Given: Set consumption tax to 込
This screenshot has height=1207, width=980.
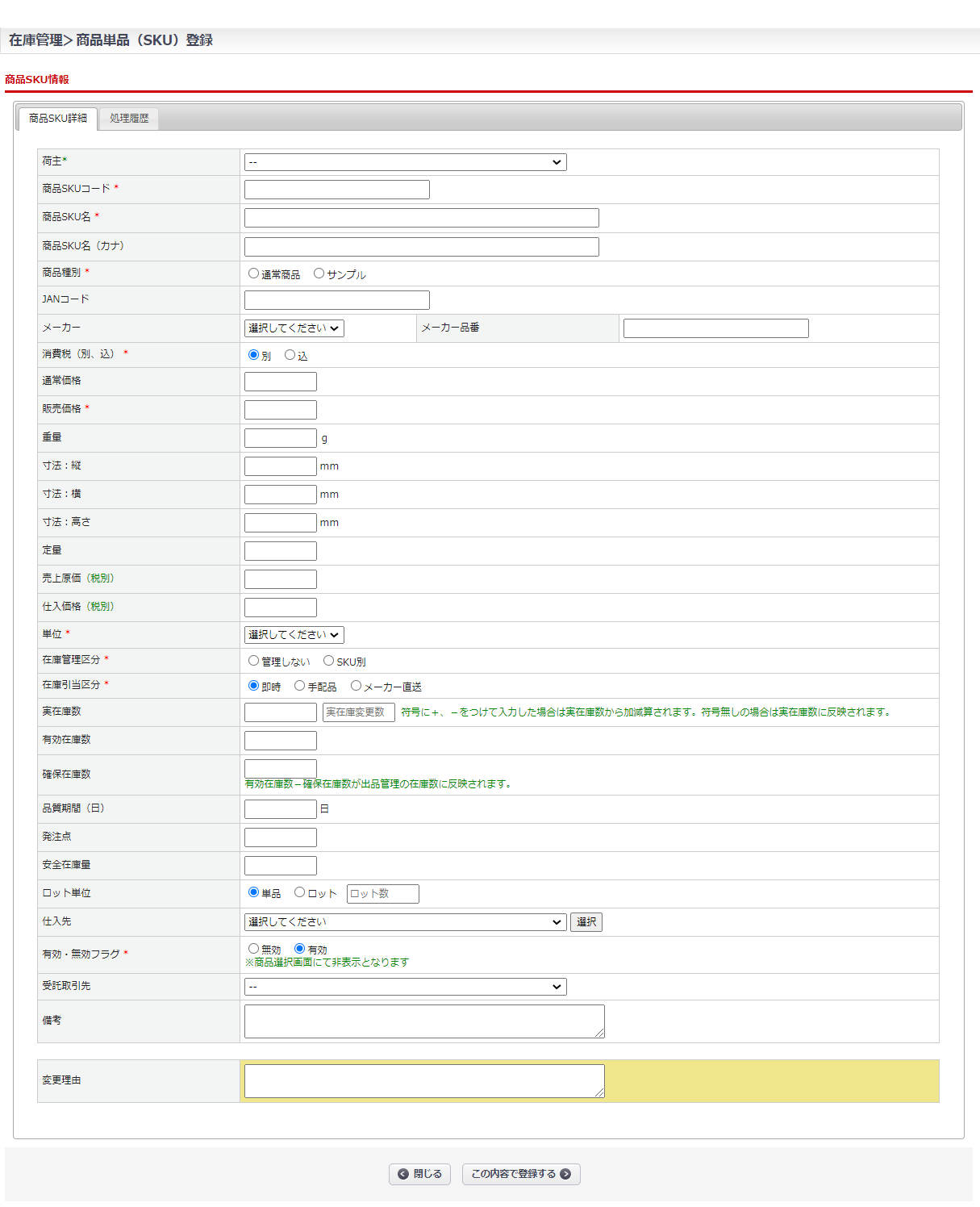Looking at the screenshot, I should point(290,355).
